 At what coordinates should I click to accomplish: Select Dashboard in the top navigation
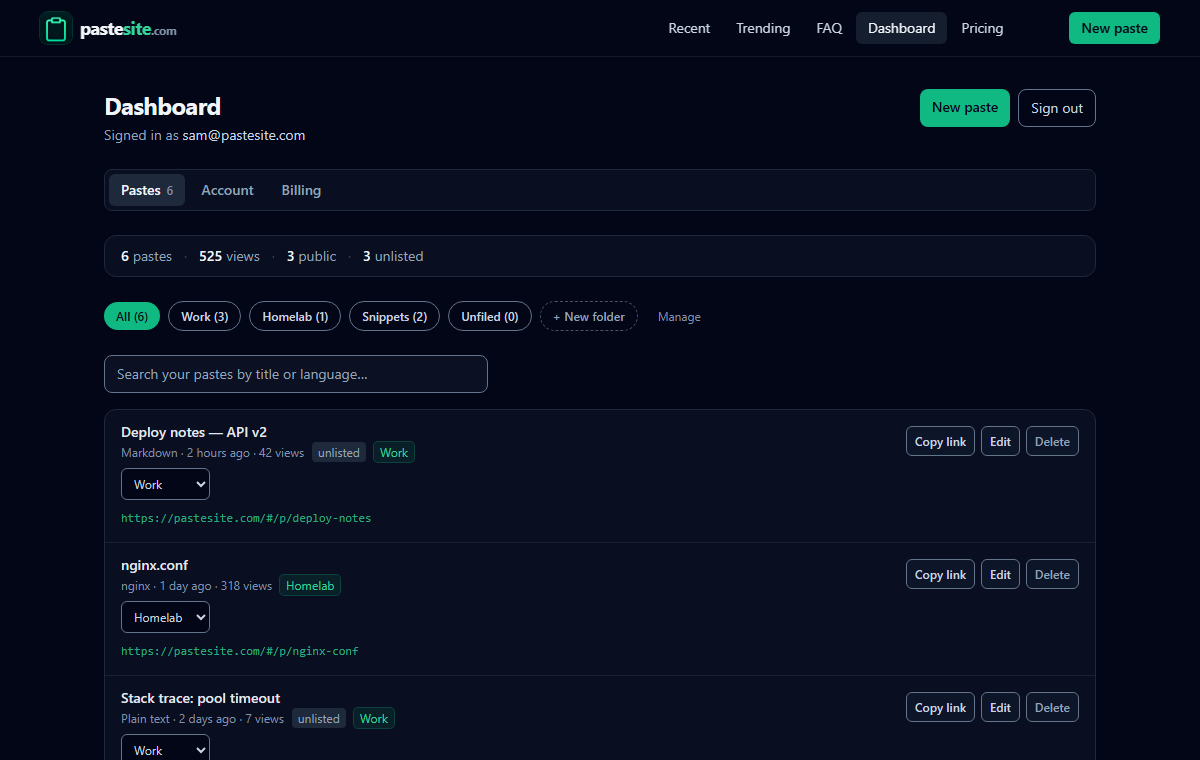[x=901, y=28]
